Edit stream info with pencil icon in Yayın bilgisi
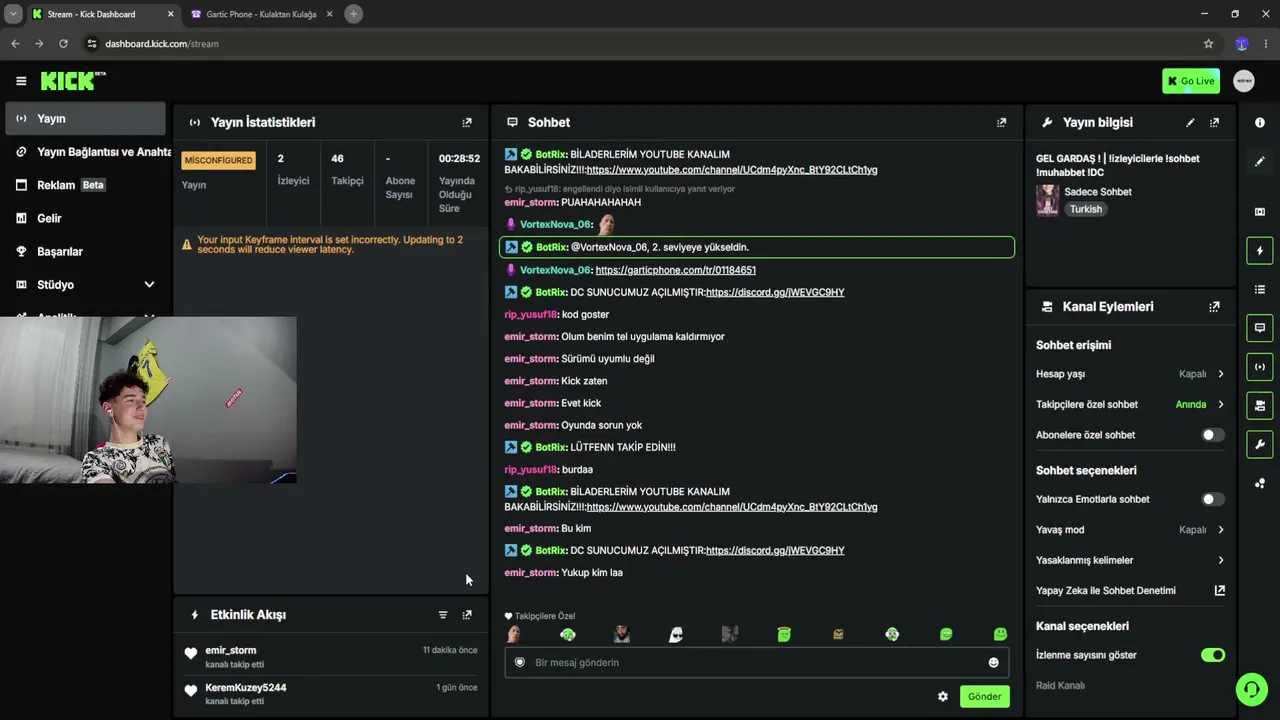Image resolution: width=1280 pixels, height=720 pixels. [x=1190, y=122]
